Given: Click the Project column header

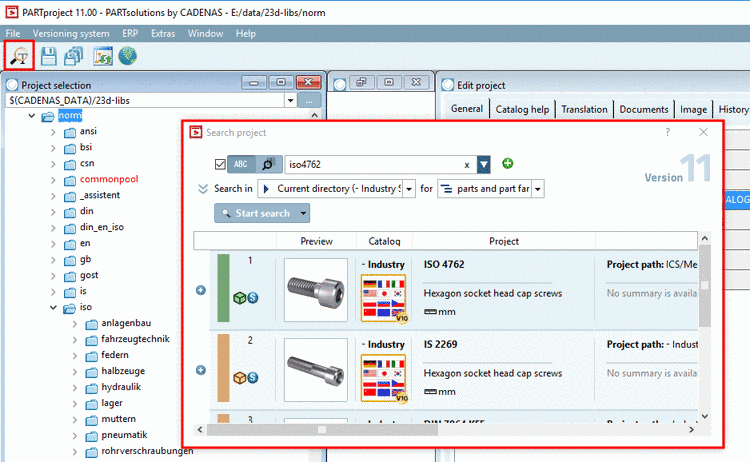Looking at the screenshot, I should [x=504, y=241].
